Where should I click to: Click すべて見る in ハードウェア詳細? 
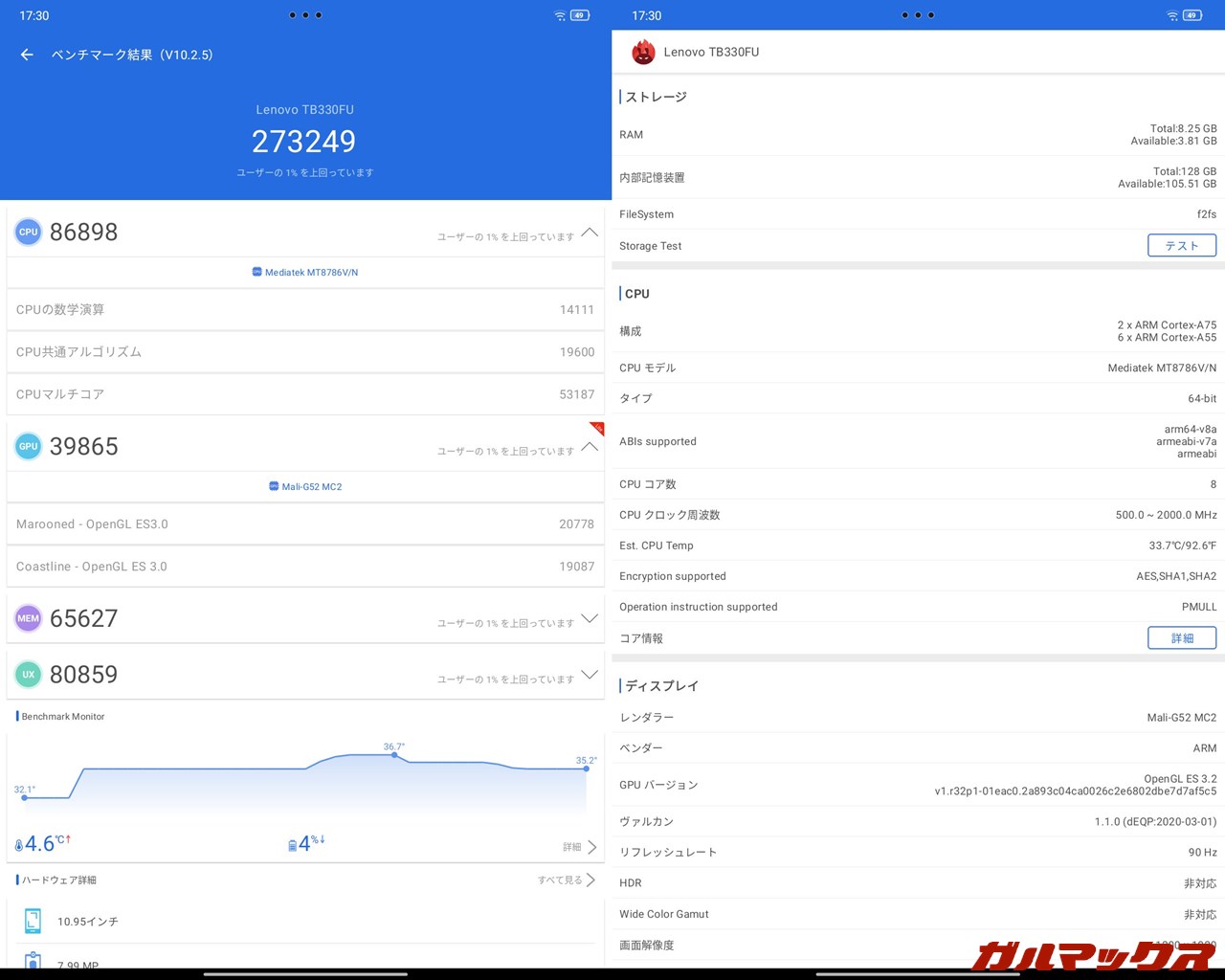pyautogui.click(x=560, y=880)
